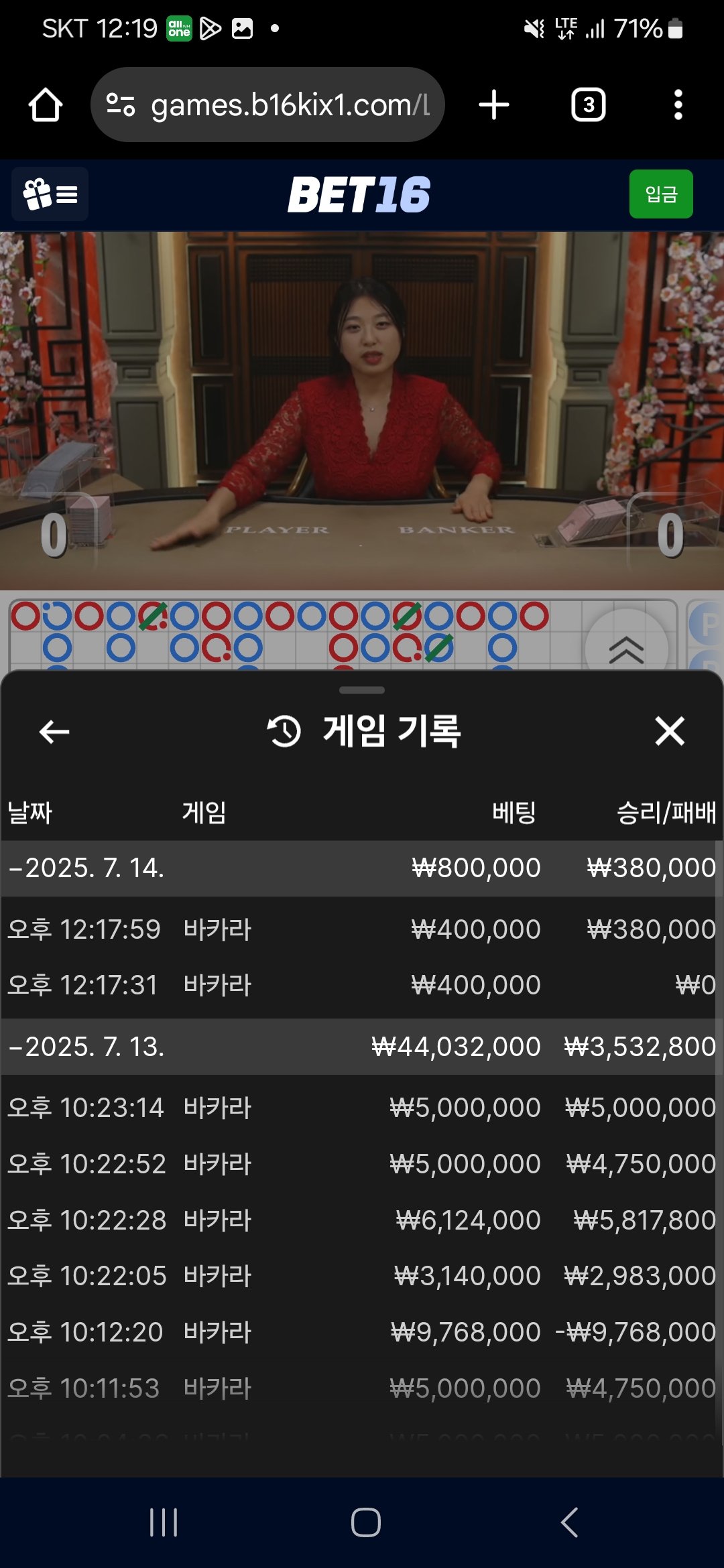Image resolution: width=724 pixels, height=1568 pixels.
Task: Tap the browser home icon
Action: (46, 105)
